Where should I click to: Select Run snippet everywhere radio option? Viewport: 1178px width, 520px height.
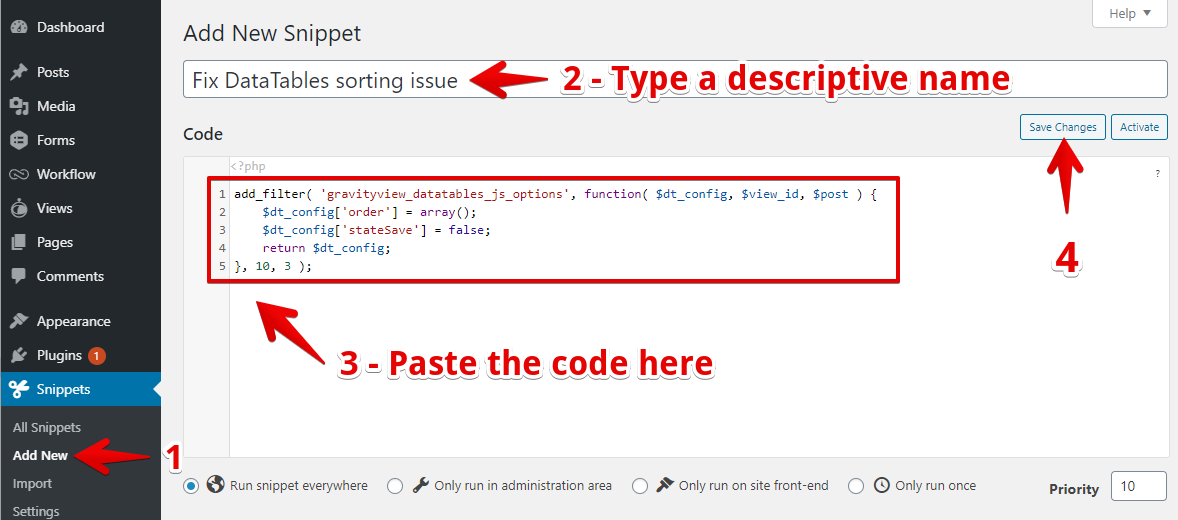click(191, 486)
